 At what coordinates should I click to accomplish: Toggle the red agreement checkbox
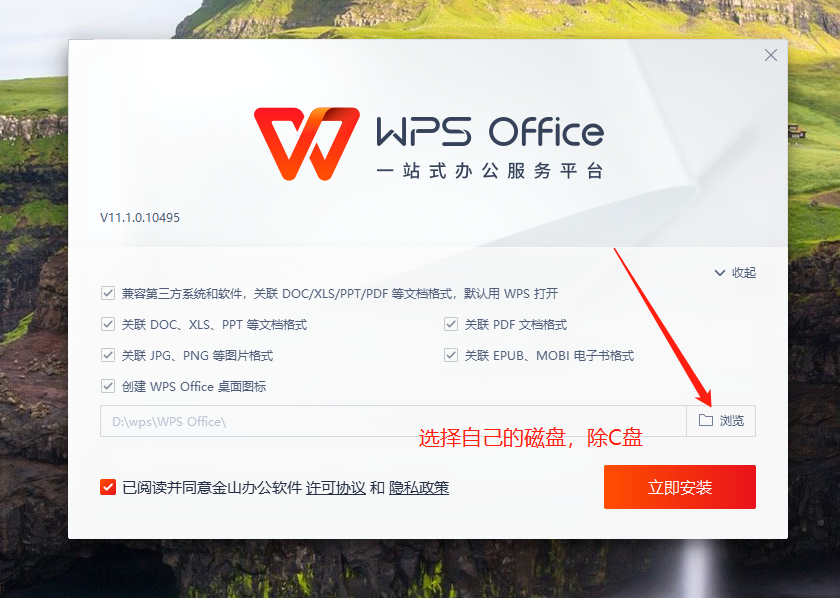click(108, 487)
